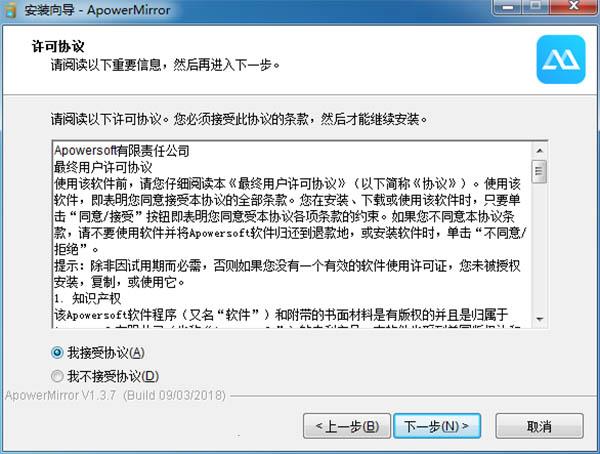The image size is (600, 454).
Task: Cancel installation with the 取消 button
Action: pyautogui.click(x=540, y=426)
